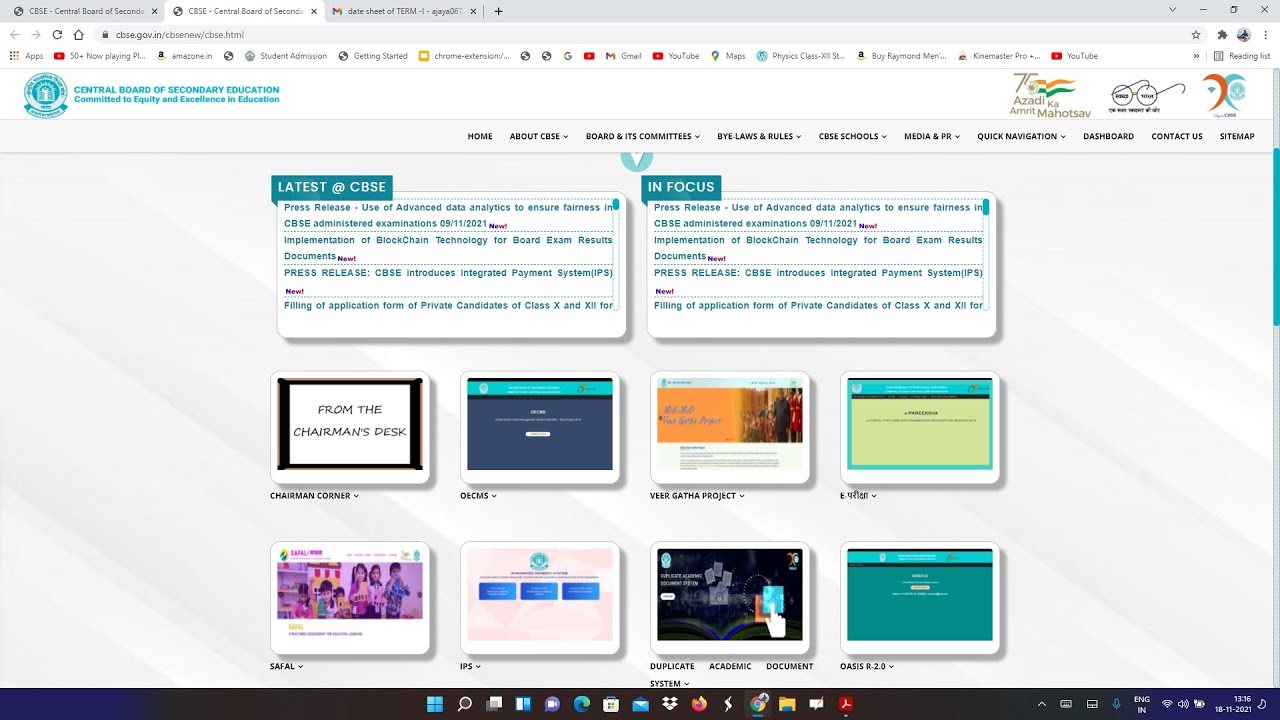Image resolution: width=1280 pixels, height=720 pixels.
Task: Open In Focus Integrated Payment System press release
Action: 818,280
